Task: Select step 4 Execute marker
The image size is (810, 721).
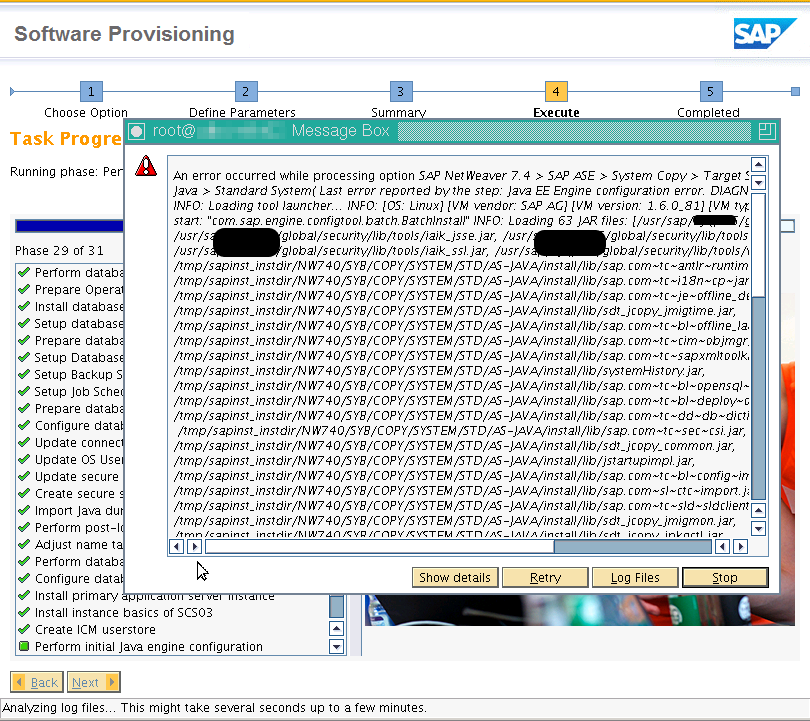Action: point(556,92)
